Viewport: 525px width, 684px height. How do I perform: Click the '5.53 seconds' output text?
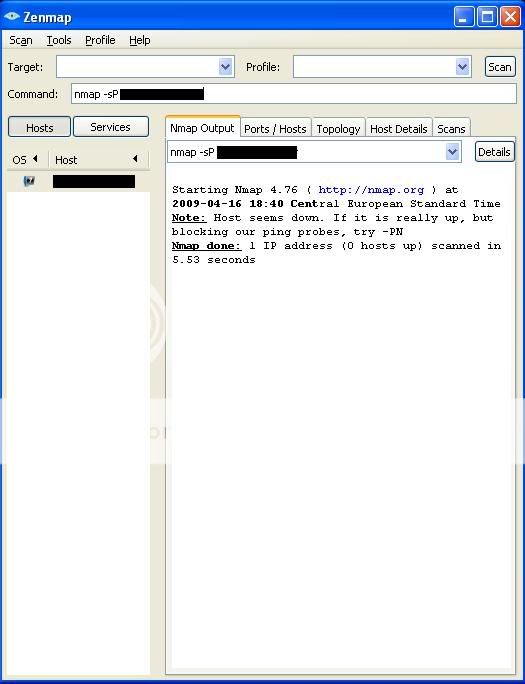point(214,260)
